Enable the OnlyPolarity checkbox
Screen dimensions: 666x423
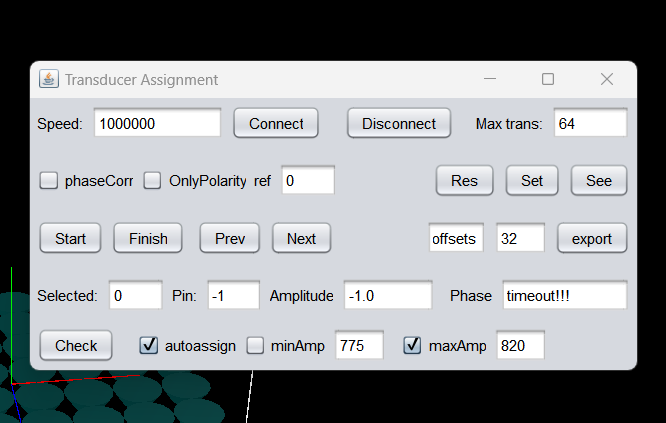coord(153,181)
